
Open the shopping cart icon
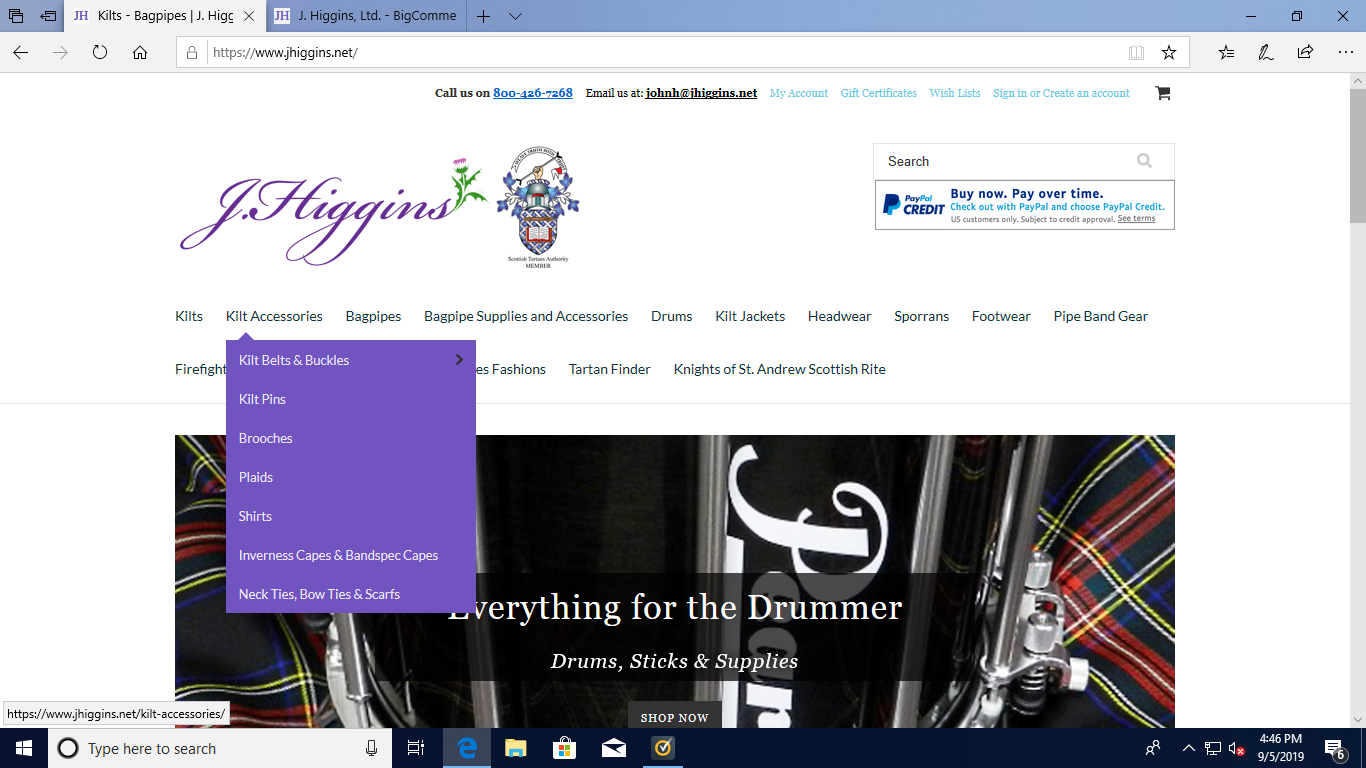[x=1162, y=93]
